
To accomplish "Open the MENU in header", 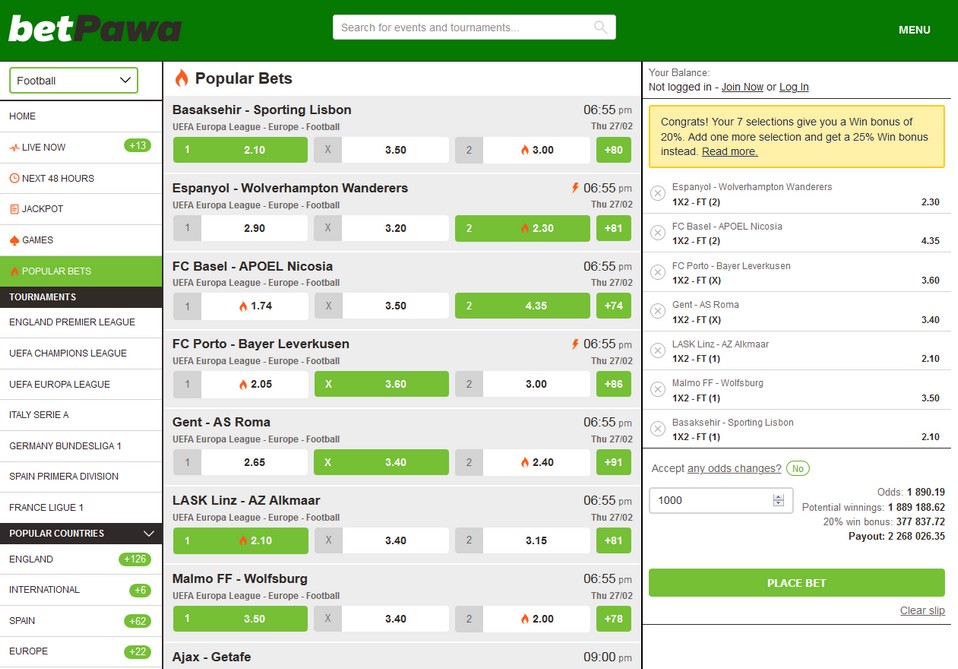I will 914,30.
